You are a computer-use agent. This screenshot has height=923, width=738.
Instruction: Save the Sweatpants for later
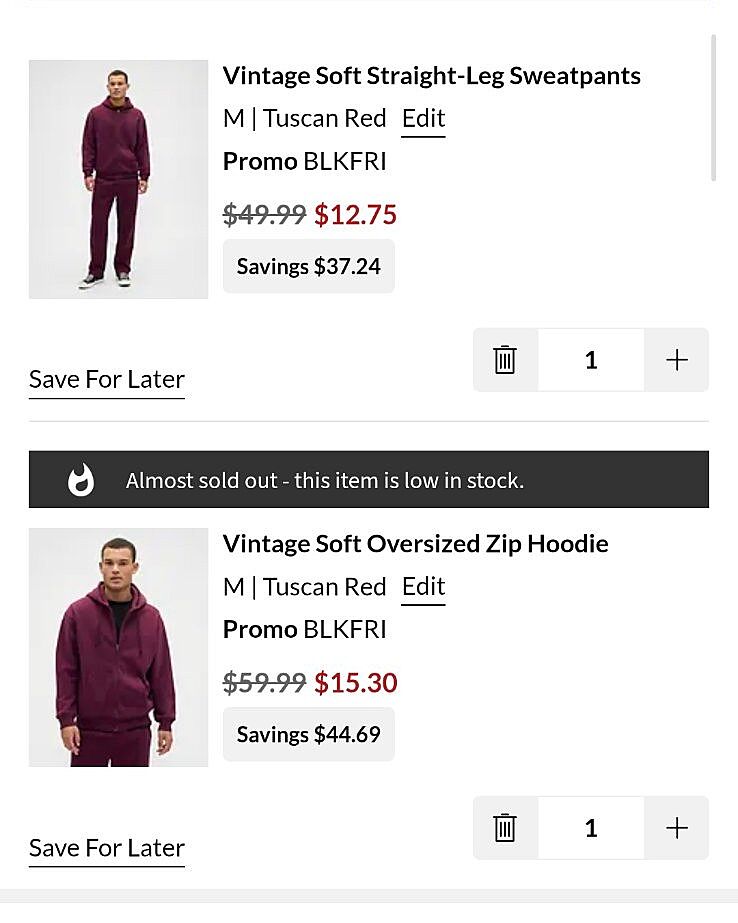[x=107, y=380]
